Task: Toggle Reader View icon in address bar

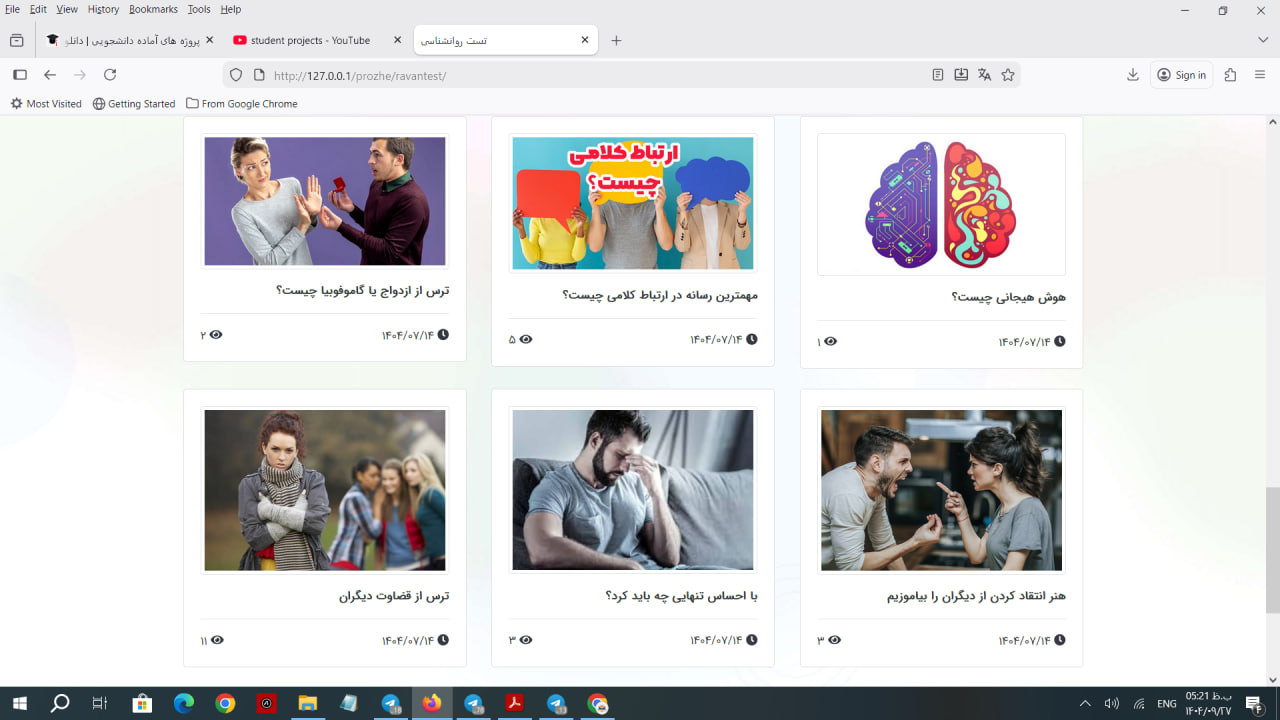Action: click(x=937, y=75)
